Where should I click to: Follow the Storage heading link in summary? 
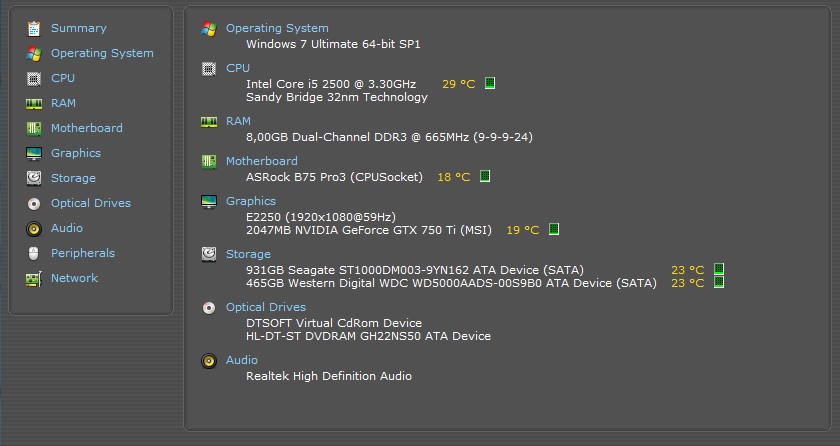[x=248, y=254]
